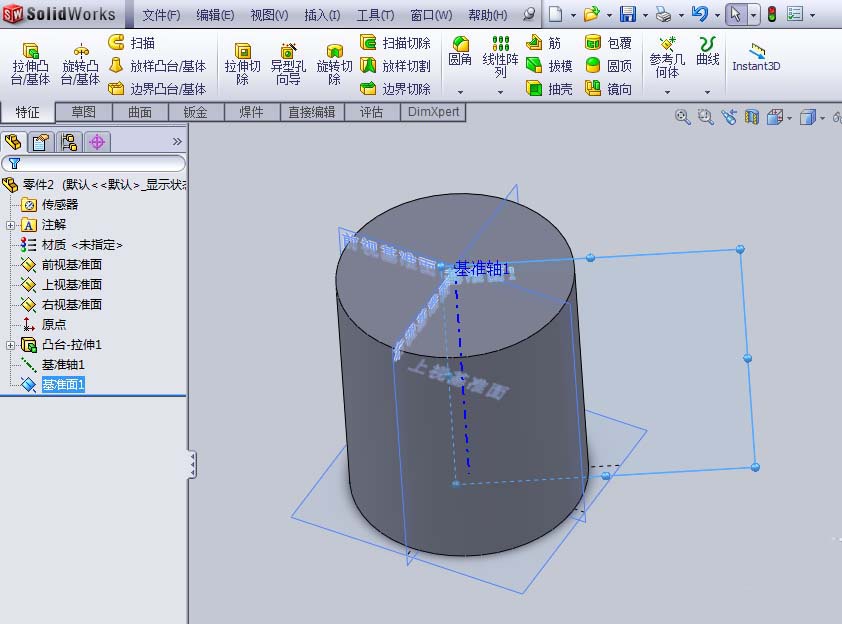This screenshot has height=624, width=842.
Task: Switch to the 曲面 surfaces tab
Action: (140, 112)
